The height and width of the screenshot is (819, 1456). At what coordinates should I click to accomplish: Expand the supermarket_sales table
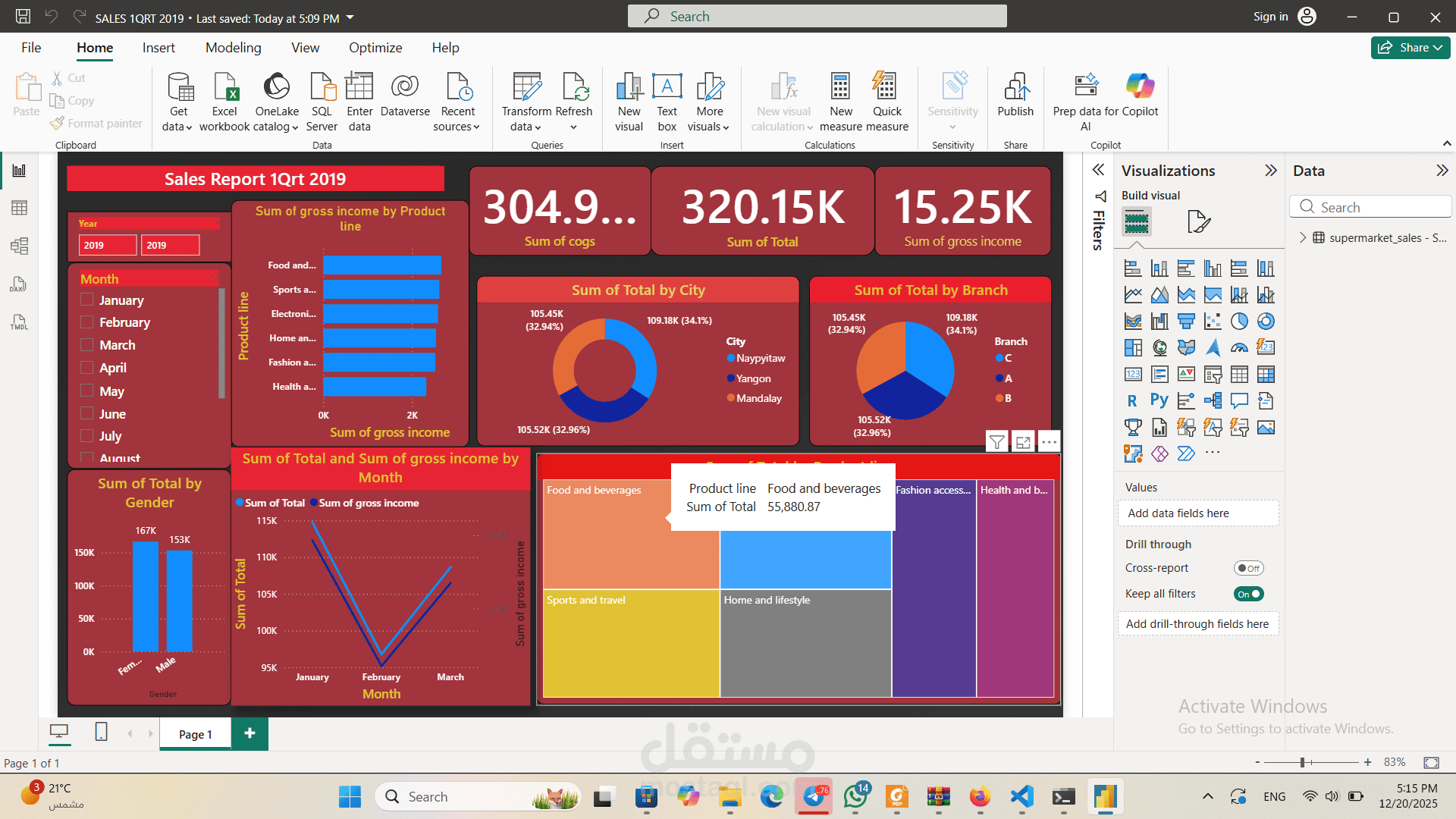tap(1303, 238)
